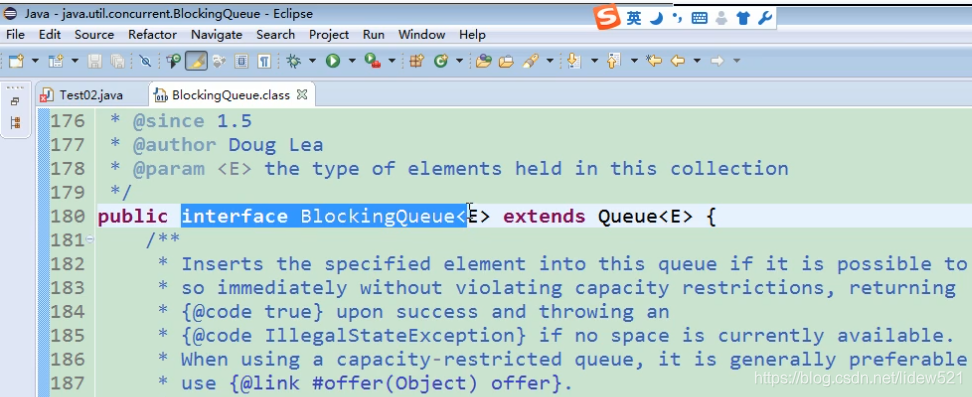Open the Project menu
Image resolution: width=972 pixels, height=397 pixels.
point(329,35)
